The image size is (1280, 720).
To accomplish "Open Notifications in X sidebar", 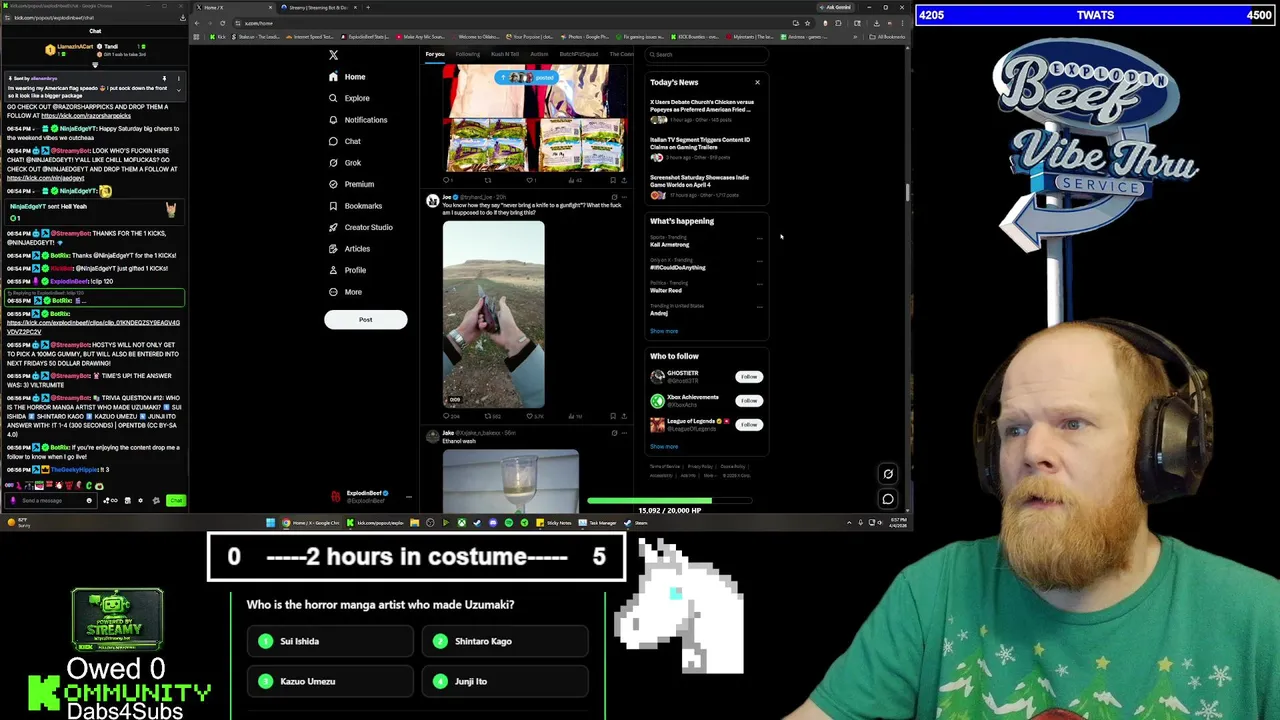I will tap(358, 120).
